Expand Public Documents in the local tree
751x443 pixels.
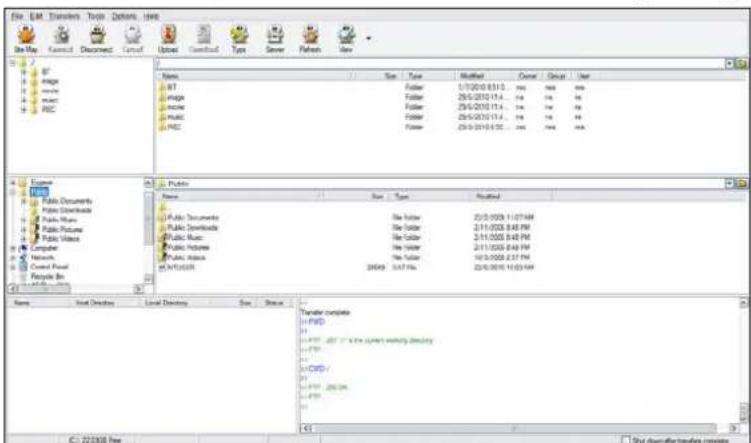(23, 202)
